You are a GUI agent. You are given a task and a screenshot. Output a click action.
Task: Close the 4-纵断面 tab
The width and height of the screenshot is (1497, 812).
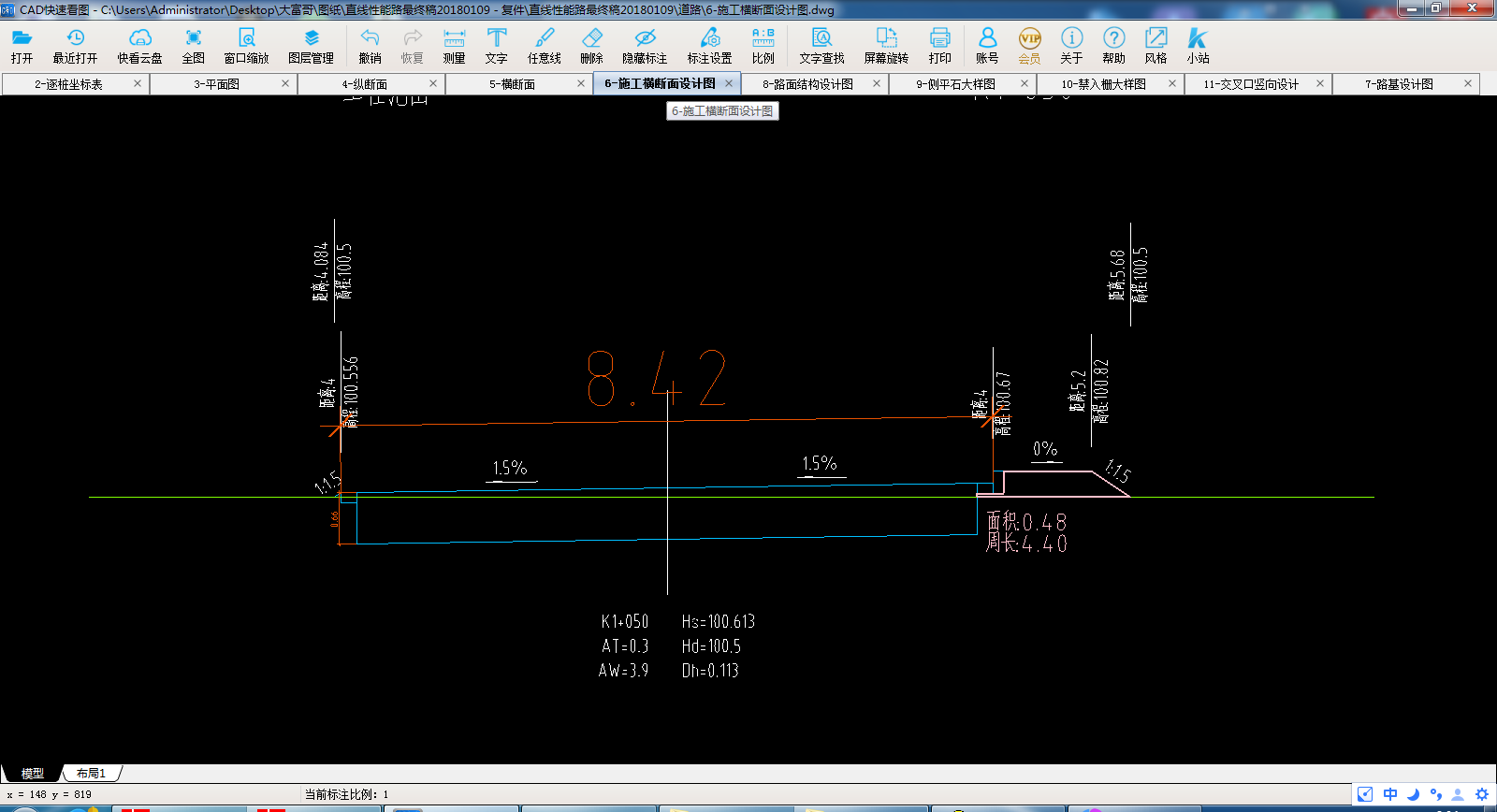coord(433,83)
